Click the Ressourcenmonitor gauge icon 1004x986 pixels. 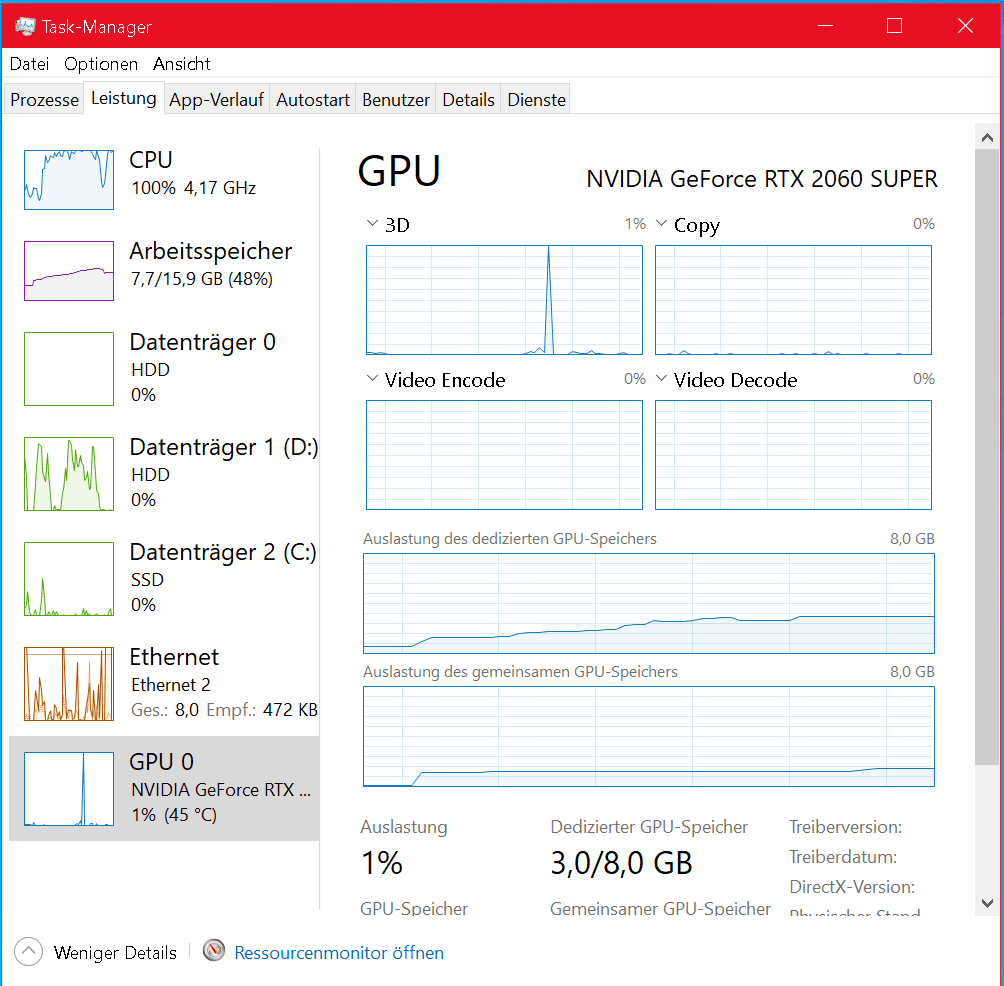pos(214,951)
